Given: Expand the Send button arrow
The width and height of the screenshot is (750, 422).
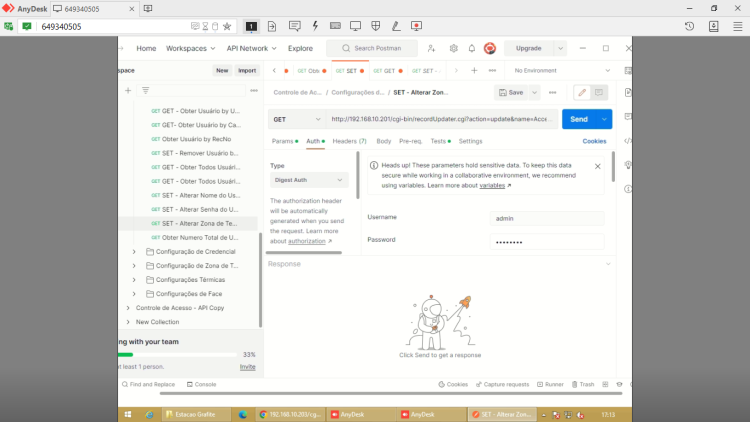Looking at the screenshot, I should [x=604, y=119].
